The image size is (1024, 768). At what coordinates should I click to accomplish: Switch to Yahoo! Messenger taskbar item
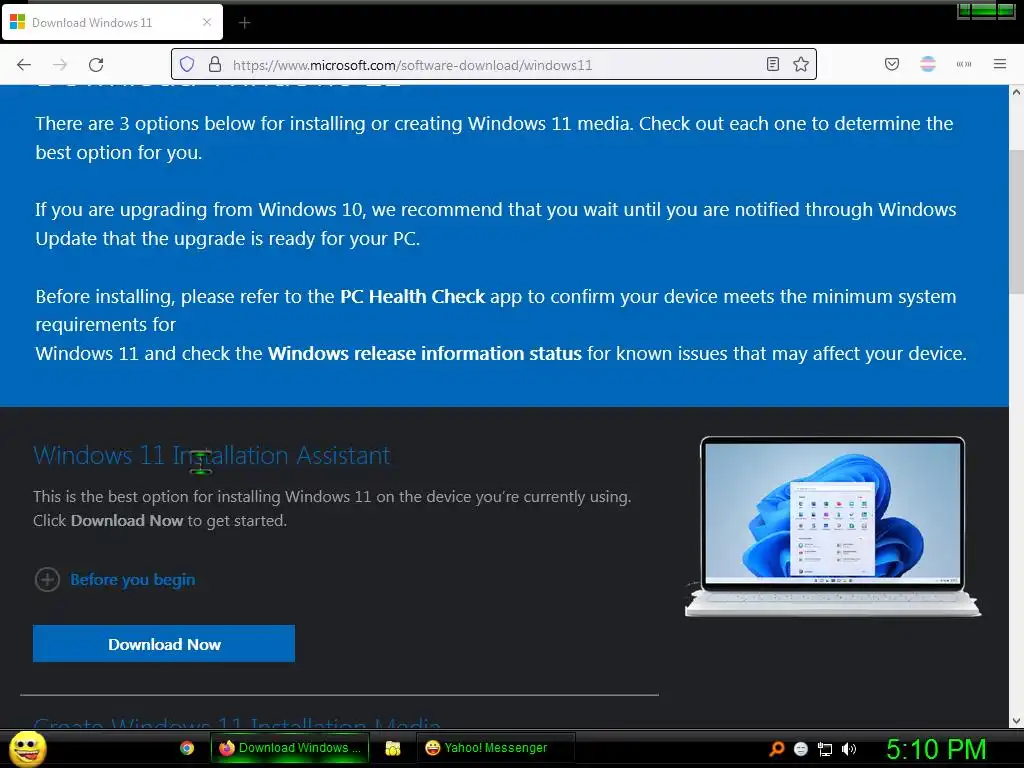495,748
